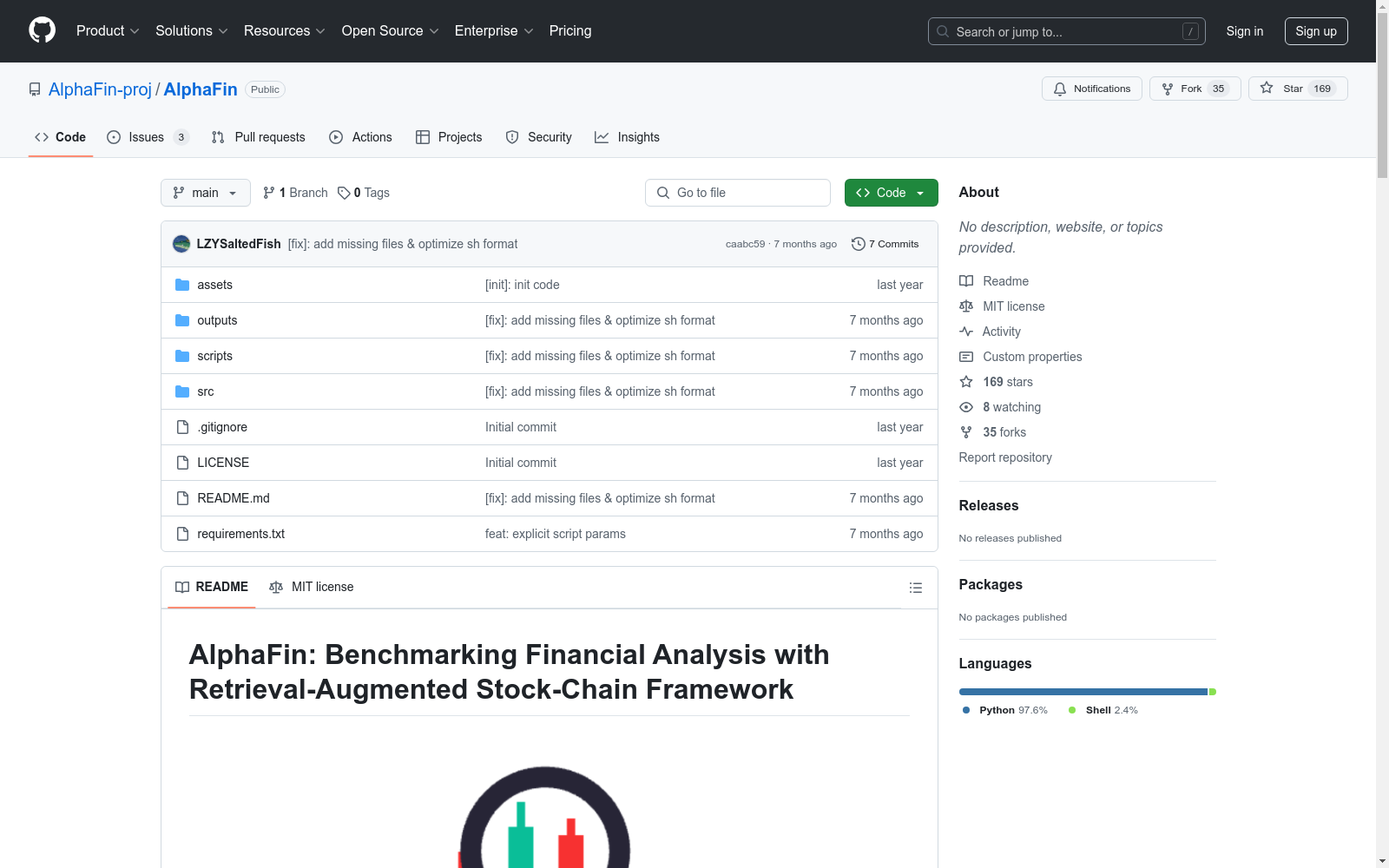Viewport: 1389px width, 868px height.
Task: Click the Activity pulse icon
Action: (x=966, y=332)
